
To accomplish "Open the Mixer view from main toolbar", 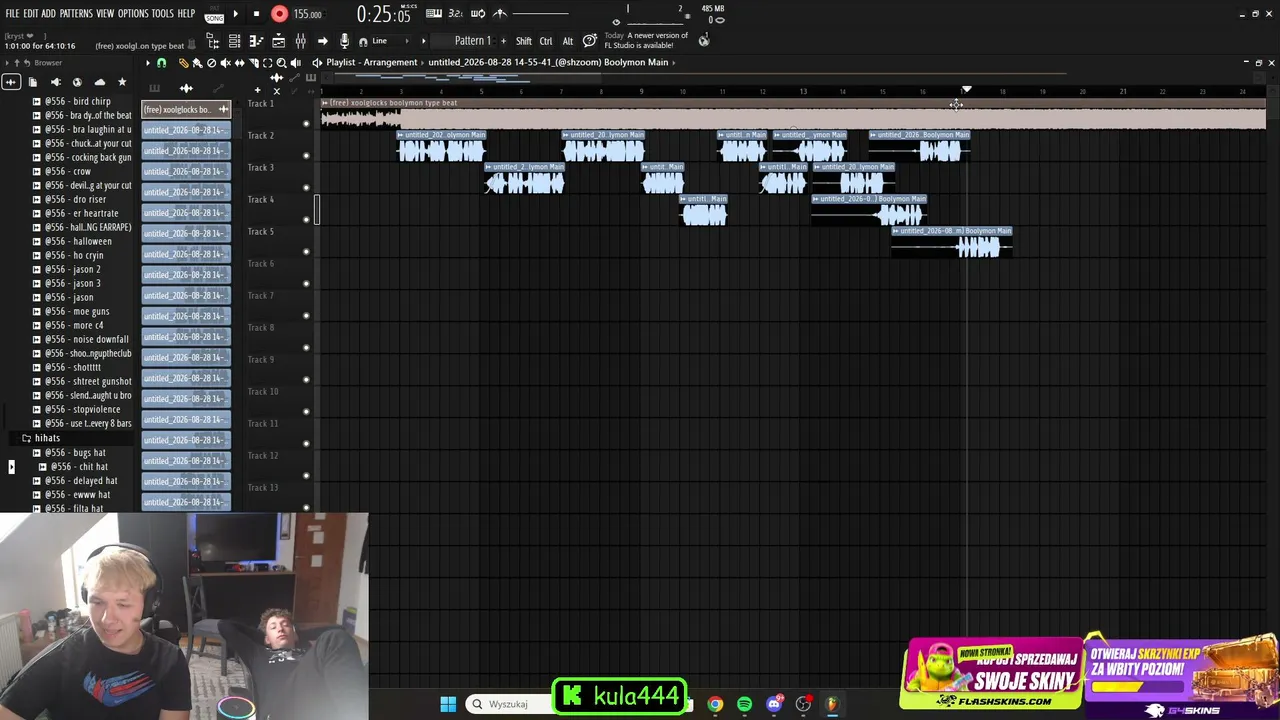I will click(300, 41).
